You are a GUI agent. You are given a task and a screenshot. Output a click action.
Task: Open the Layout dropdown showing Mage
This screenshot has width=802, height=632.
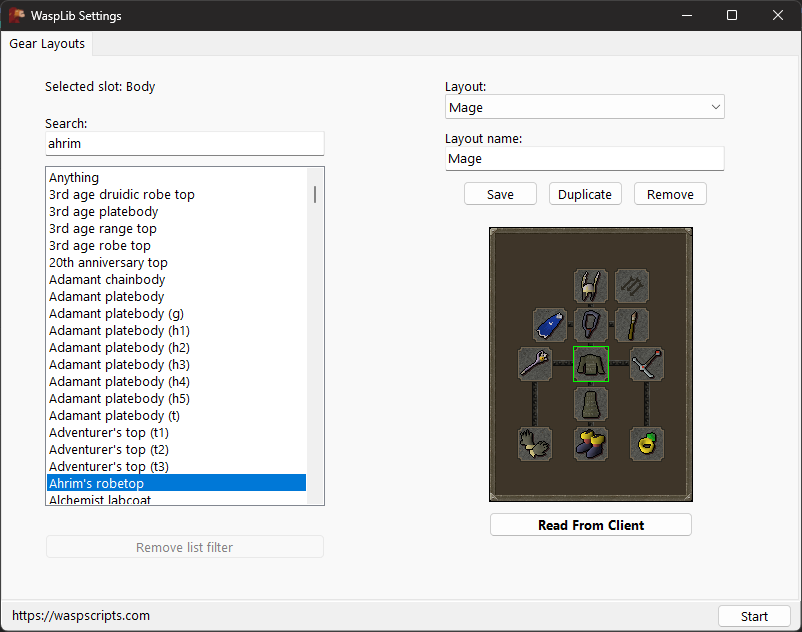click(584, 107)
